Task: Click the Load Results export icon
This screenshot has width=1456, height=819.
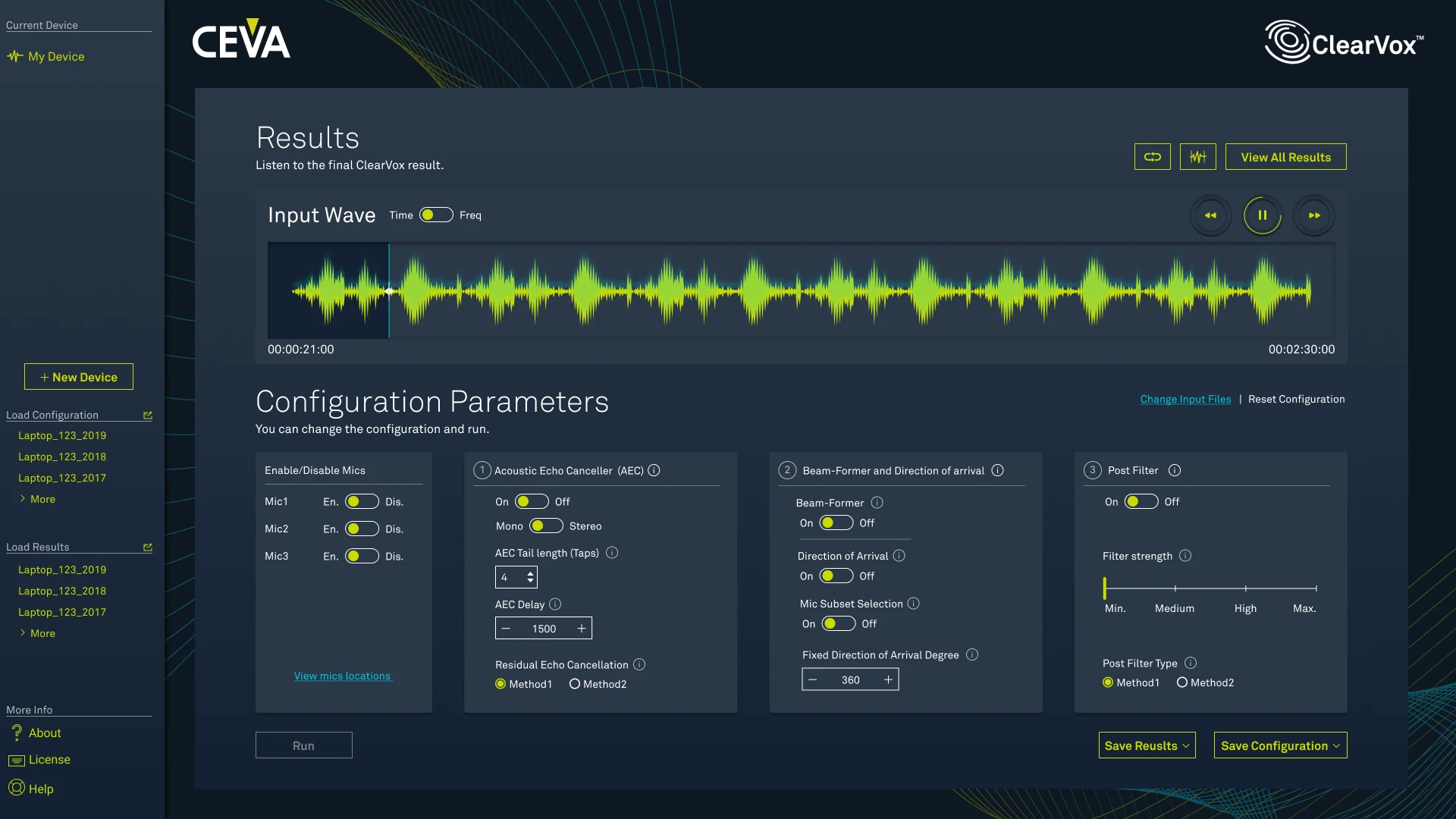Action: [x=148, y=548]
